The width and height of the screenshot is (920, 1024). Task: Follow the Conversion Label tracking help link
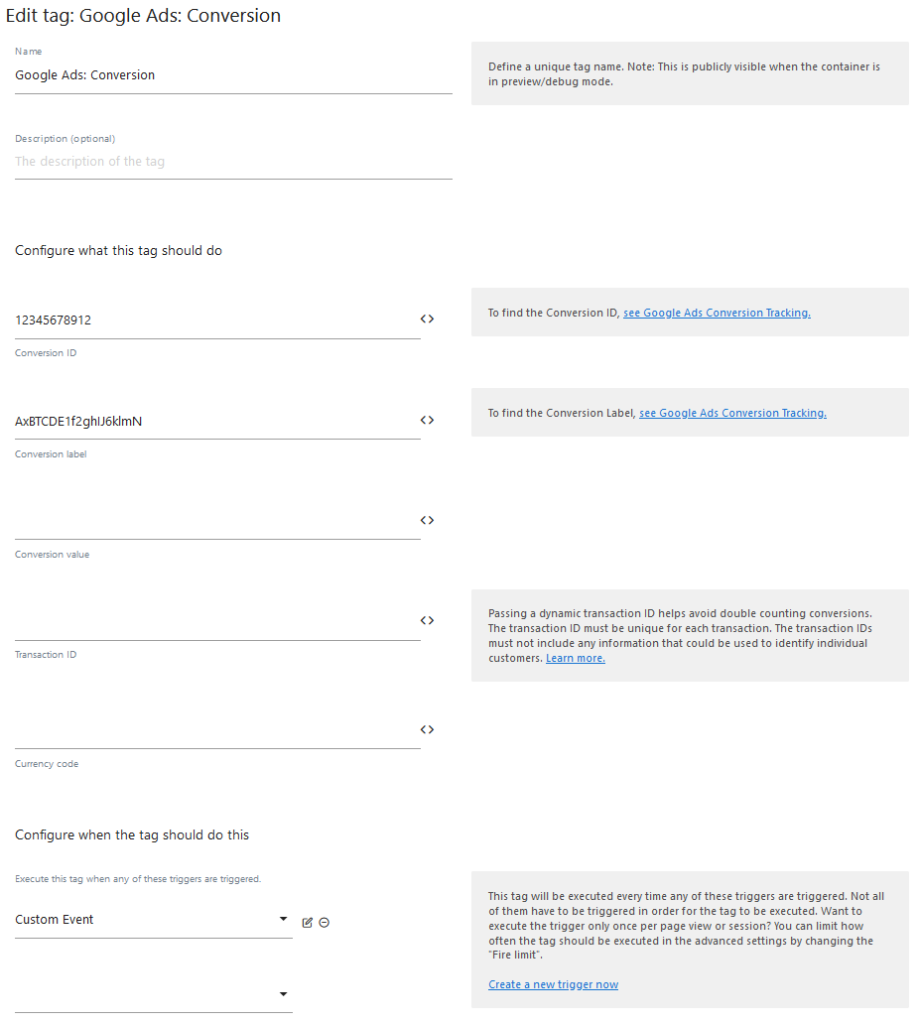pos(732,412)
